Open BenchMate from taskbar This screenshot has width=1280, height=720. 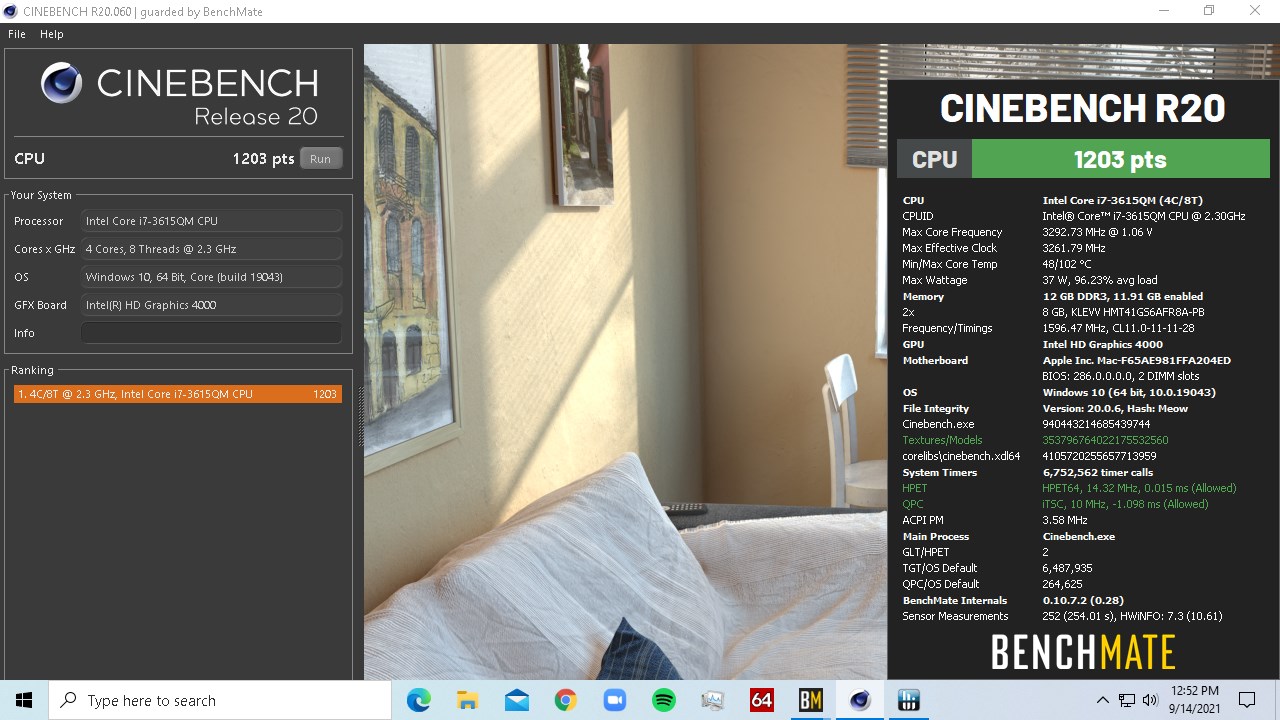coord(811,700)
